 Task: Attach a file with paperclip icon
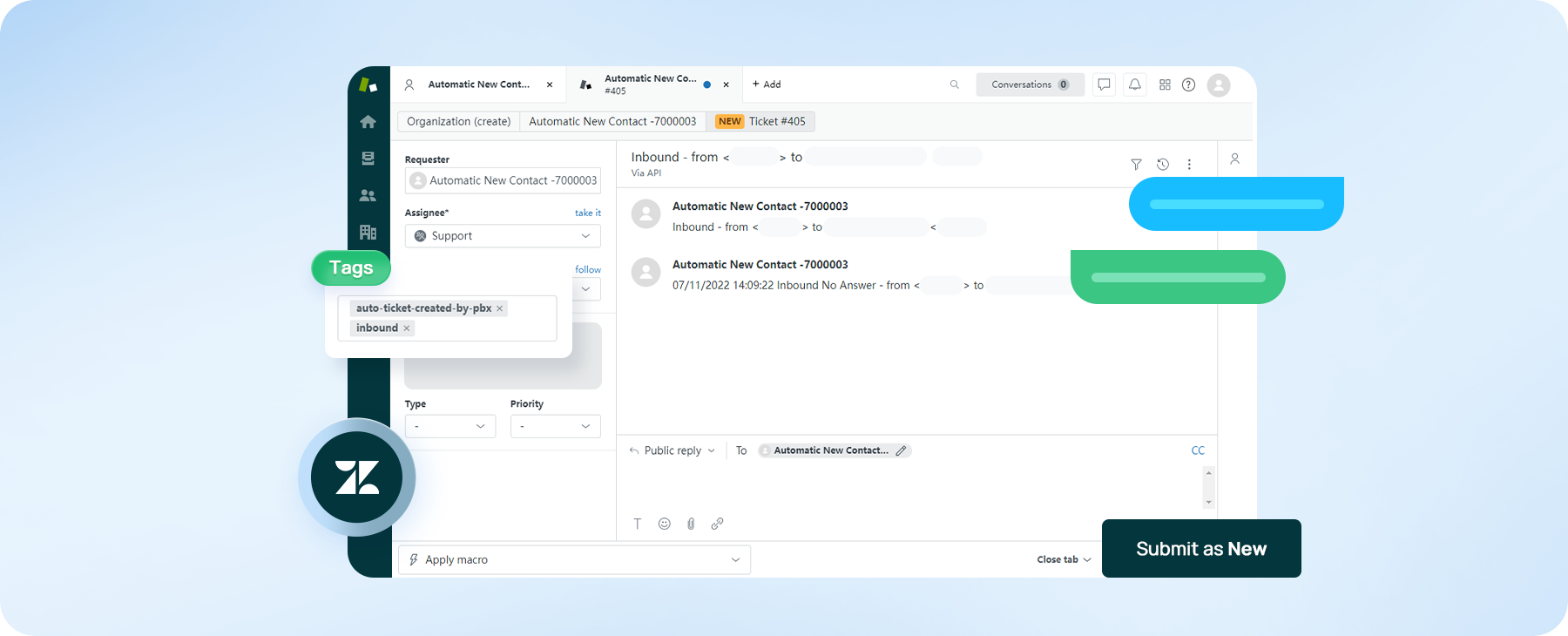(691, 524)
